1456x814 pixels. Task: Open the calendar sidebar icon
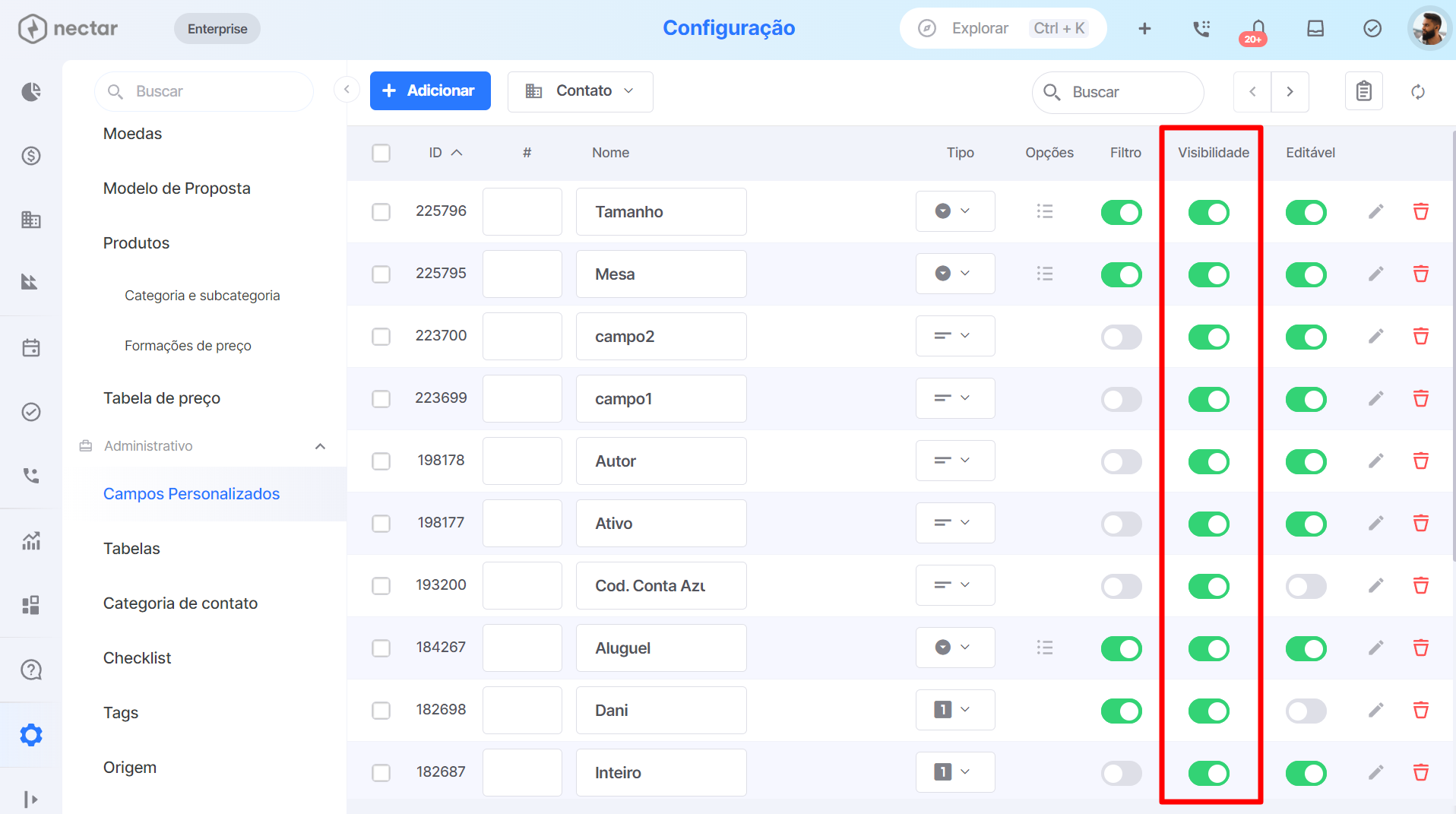31,347
